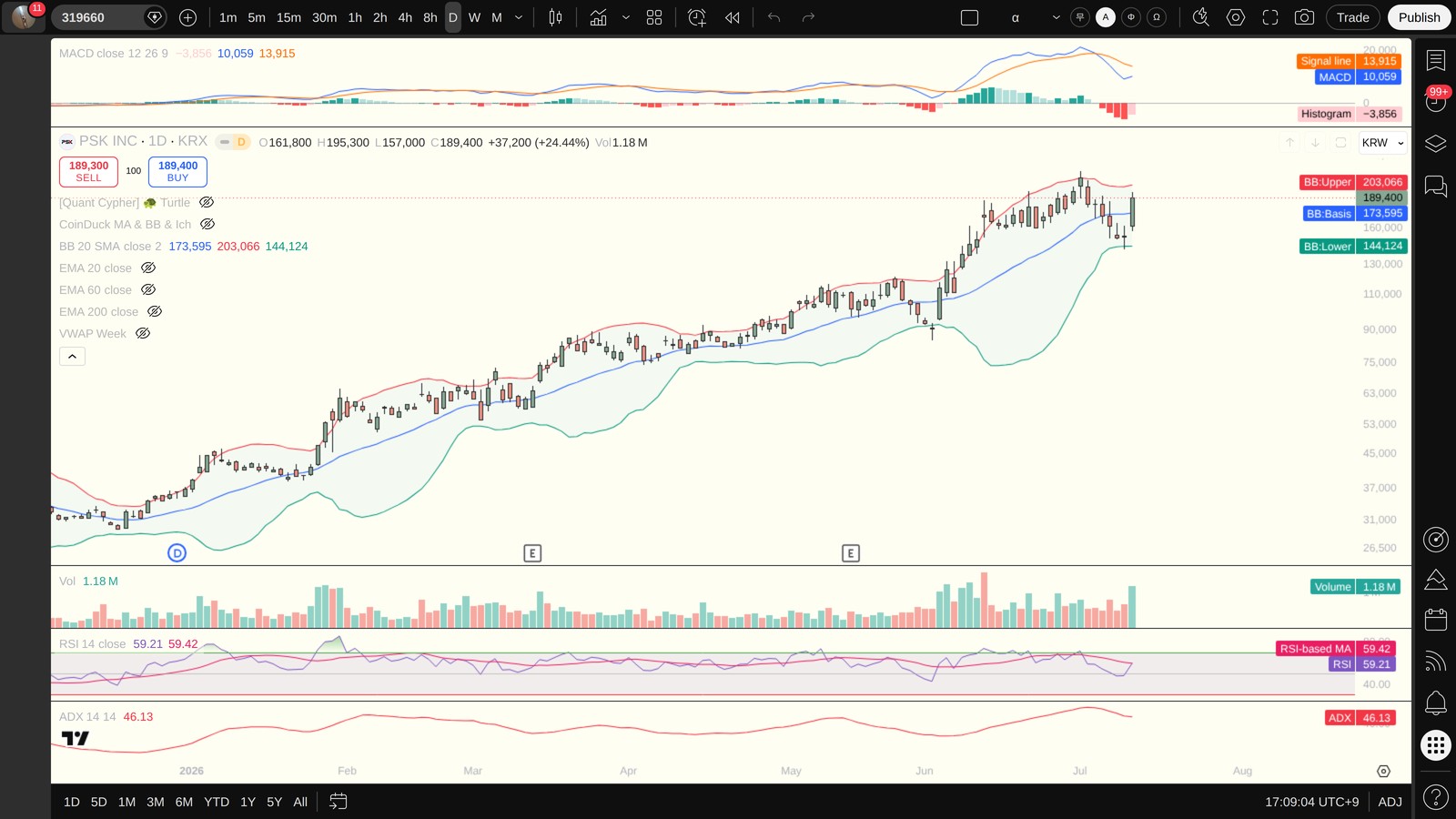Select the 4h timeframe

tap(405, 17)
